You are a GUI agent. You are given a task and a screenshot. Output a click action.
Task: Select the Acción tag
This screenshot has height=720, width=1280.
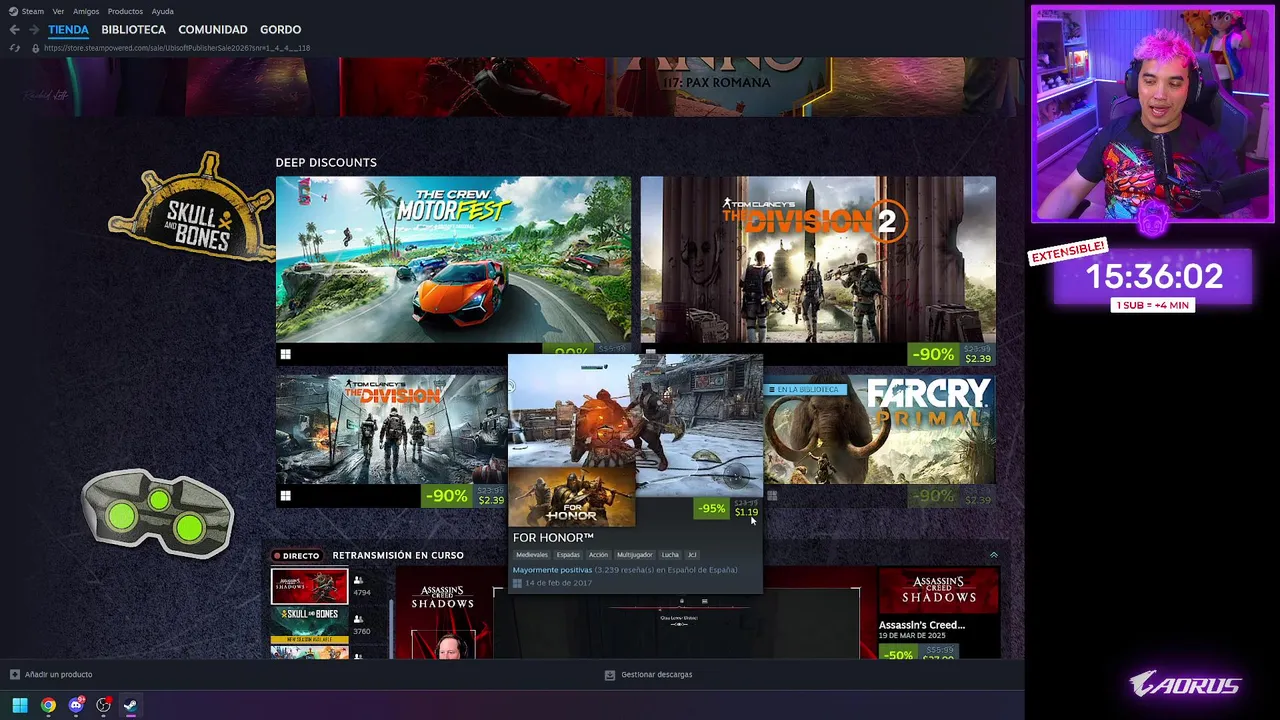598,555
